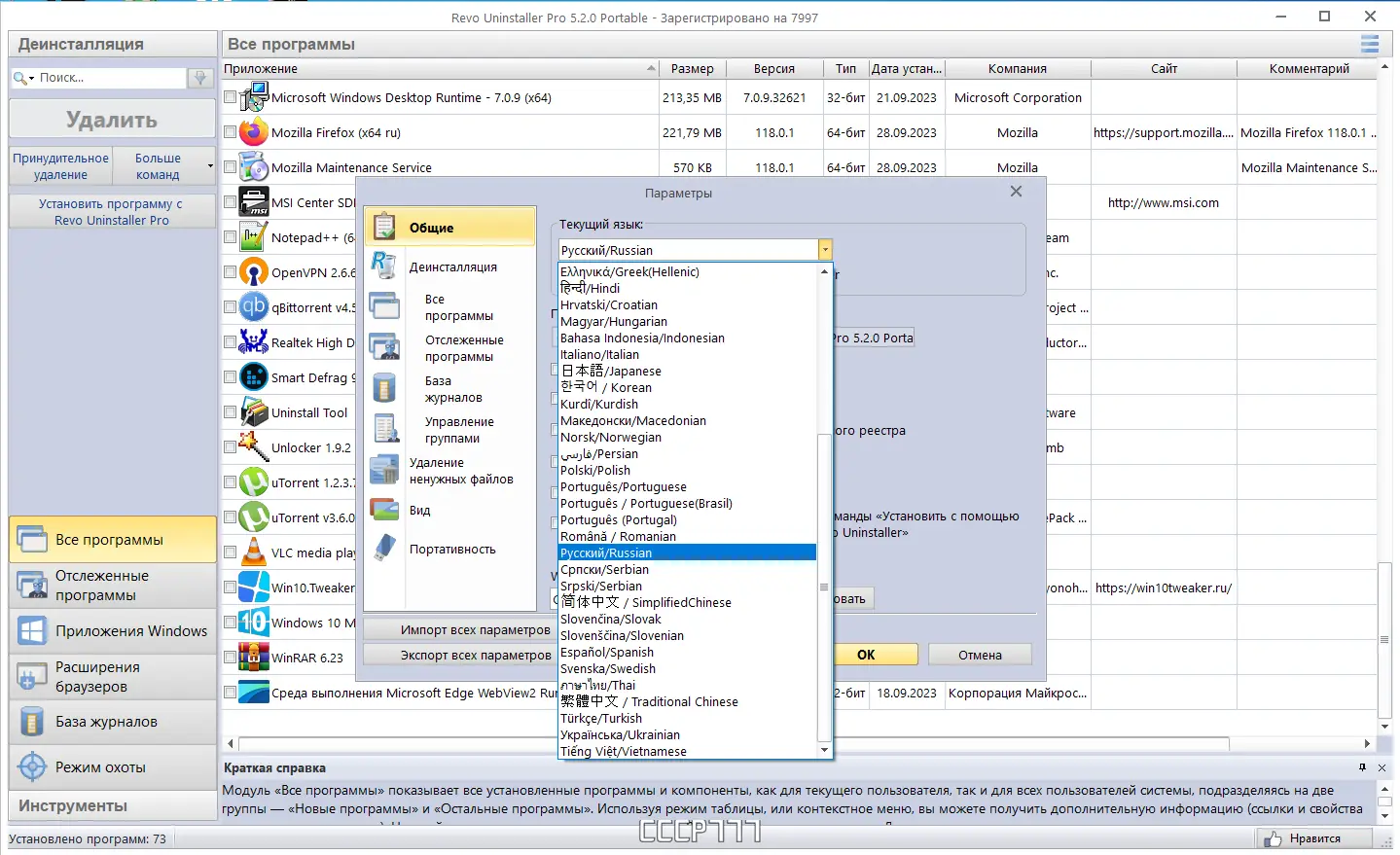This screenshot has width=1400, height=855.
Task: Open the Портативность settings section
Action: point(450,550)
